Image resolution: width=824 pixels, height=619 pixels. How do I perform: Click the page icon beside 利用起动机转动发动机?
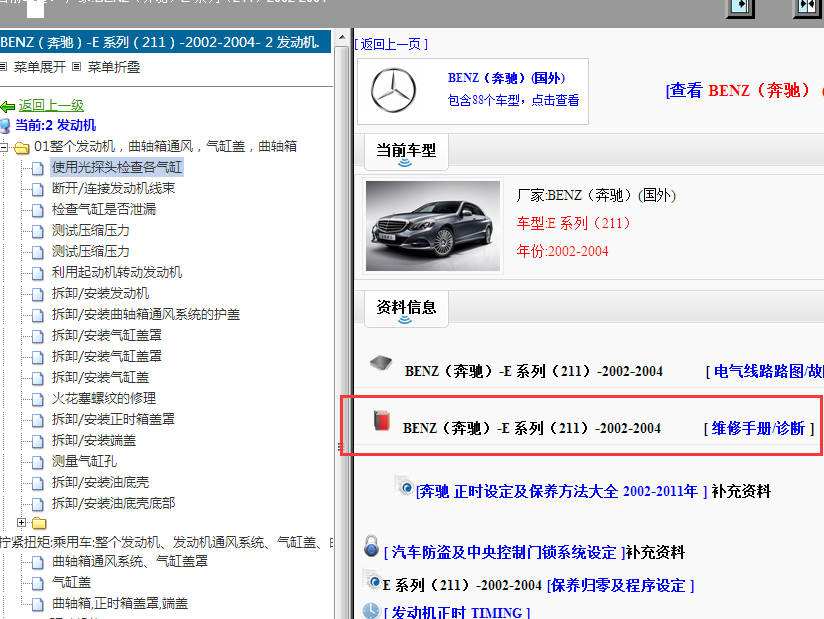[x=37, y=274]
